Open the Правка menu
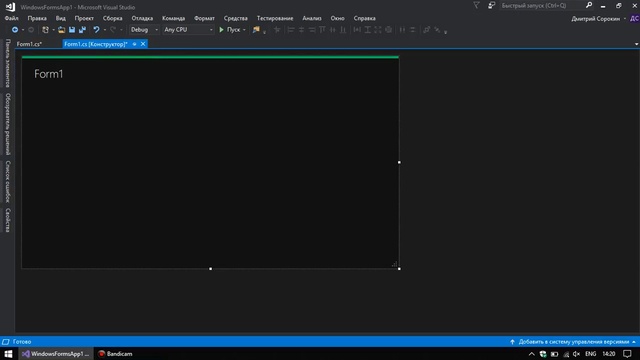640x360 pixels. [37, 18]
